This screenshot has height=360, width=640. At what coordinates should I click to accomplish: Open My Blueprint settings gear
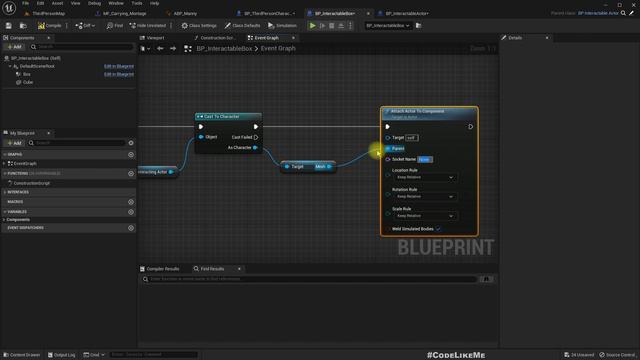(x=131, y=143)
